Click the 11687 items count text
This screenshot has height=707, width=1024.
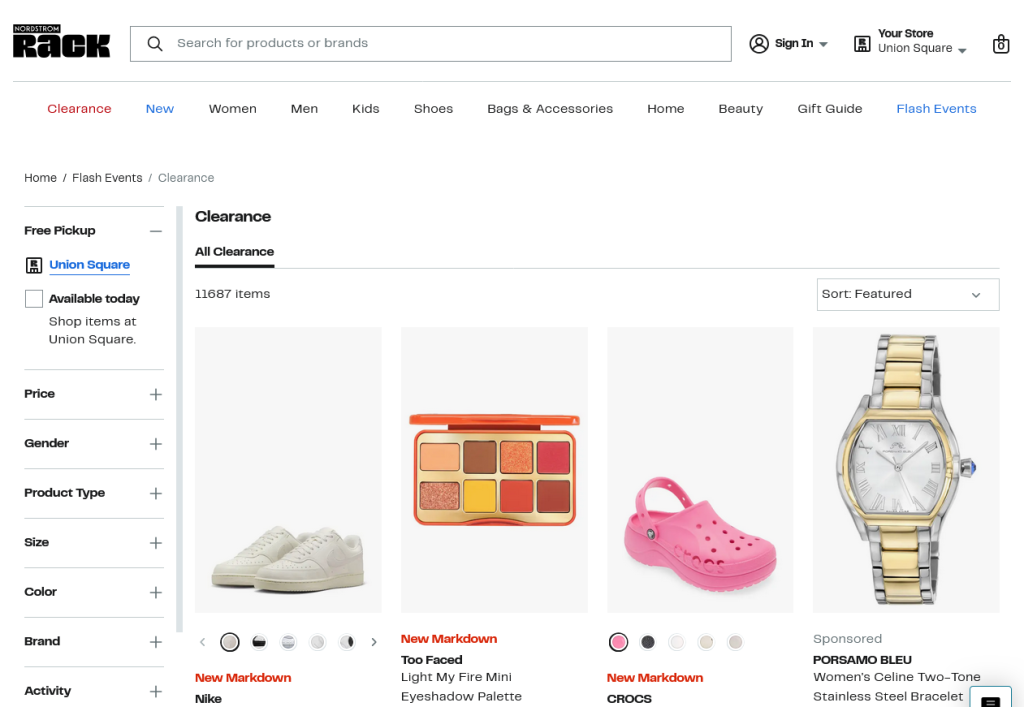[x=232, y=294]
